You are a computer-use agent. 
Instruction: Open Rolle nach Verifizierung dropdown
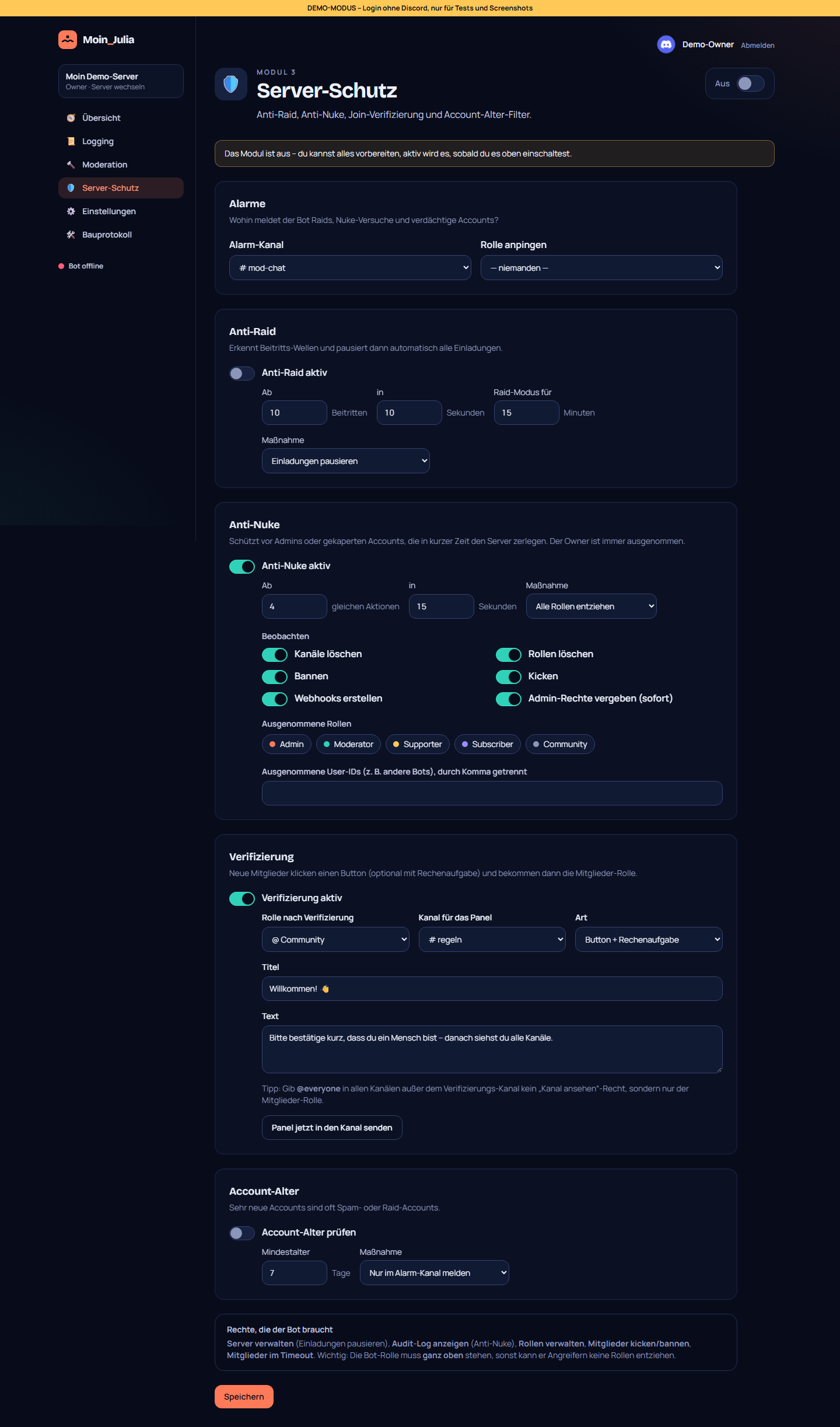click(335, 940)
